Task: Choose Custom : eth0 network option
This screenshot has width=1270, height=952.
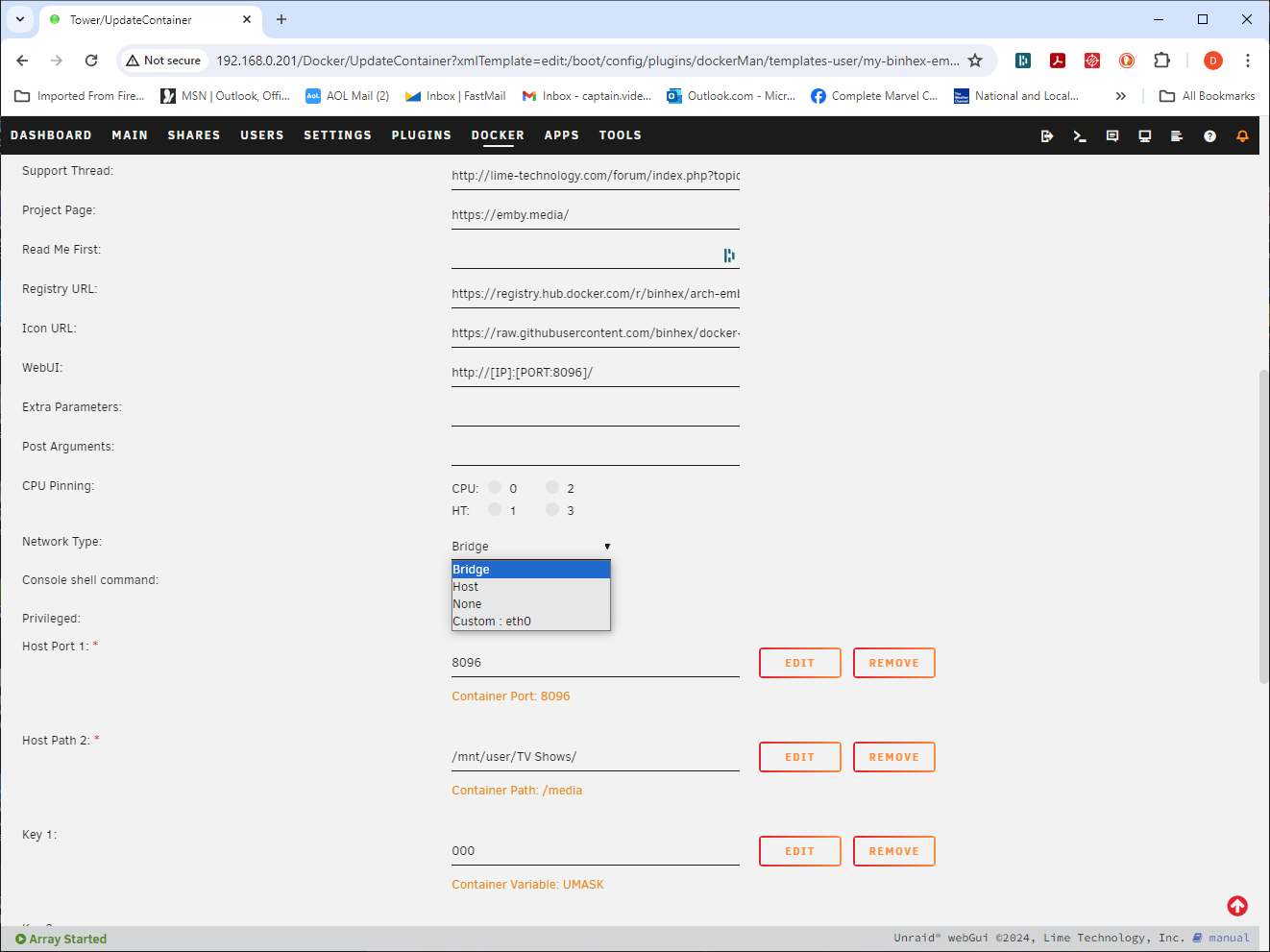Action: [x=531, y=622]
